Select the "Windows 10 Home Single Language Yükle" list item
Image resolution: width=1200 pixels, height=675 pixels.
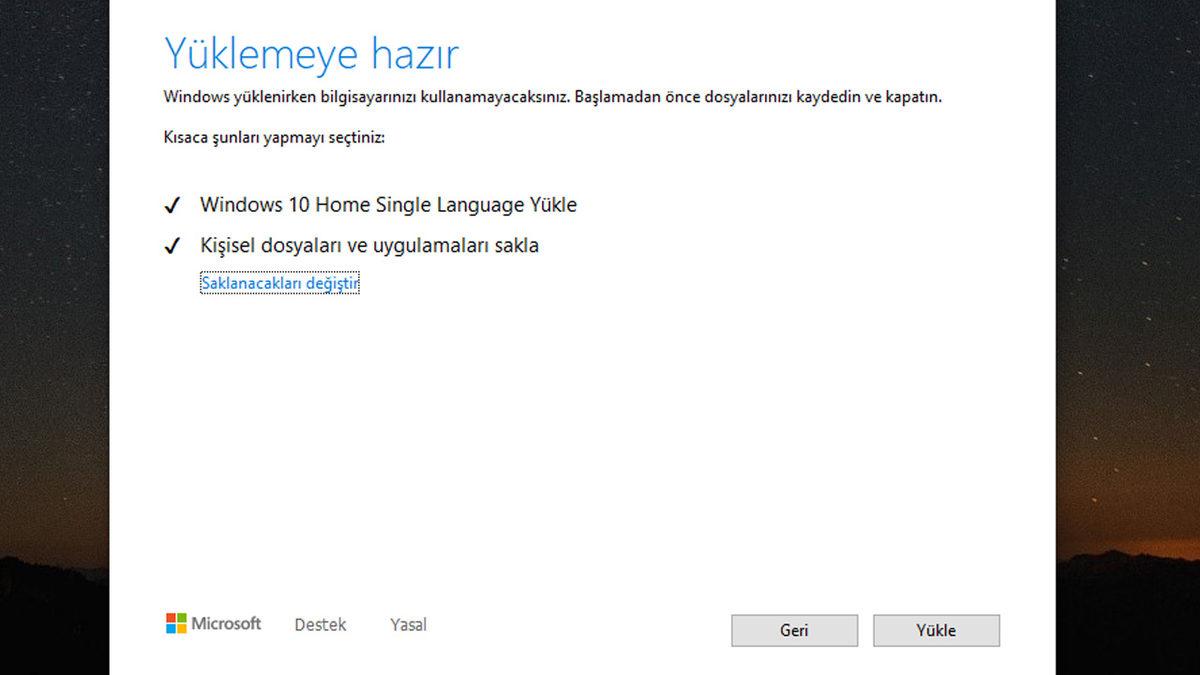389,204
